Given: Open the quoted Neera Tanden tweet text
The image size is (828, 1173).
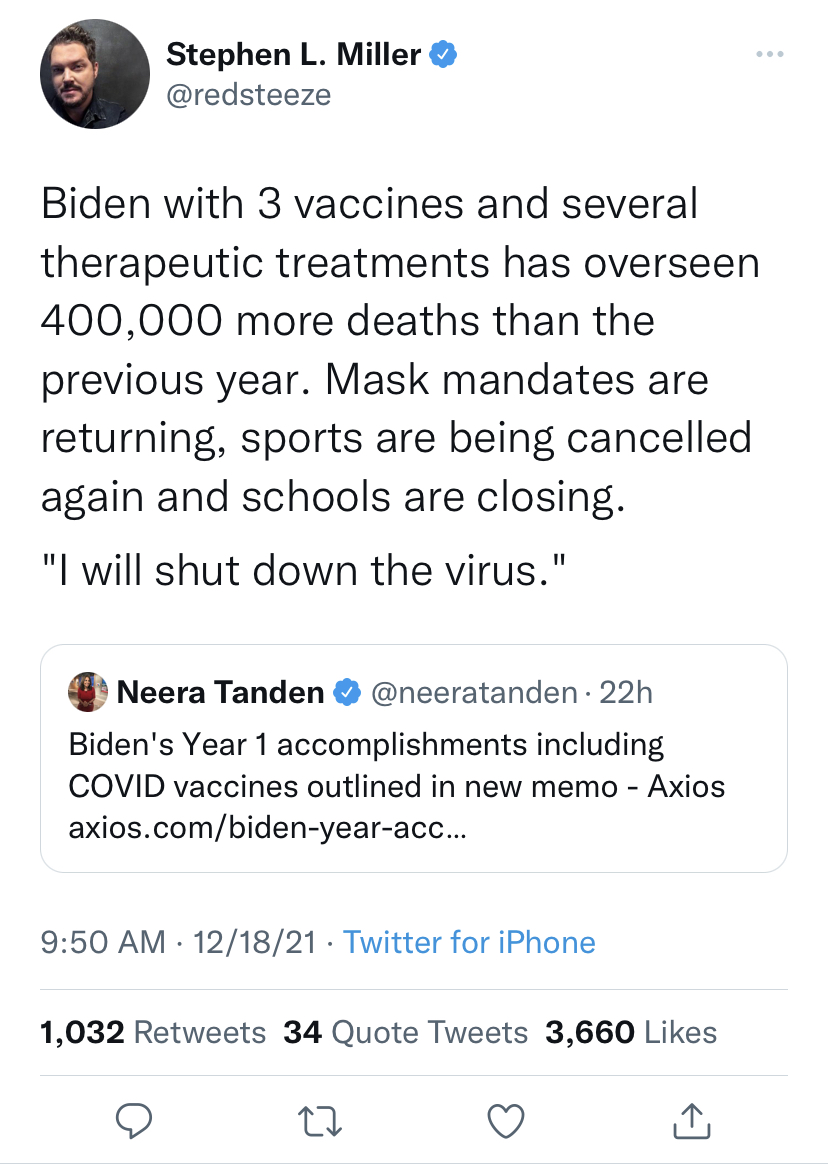Looking at the screenshot, I should point(396,765).
